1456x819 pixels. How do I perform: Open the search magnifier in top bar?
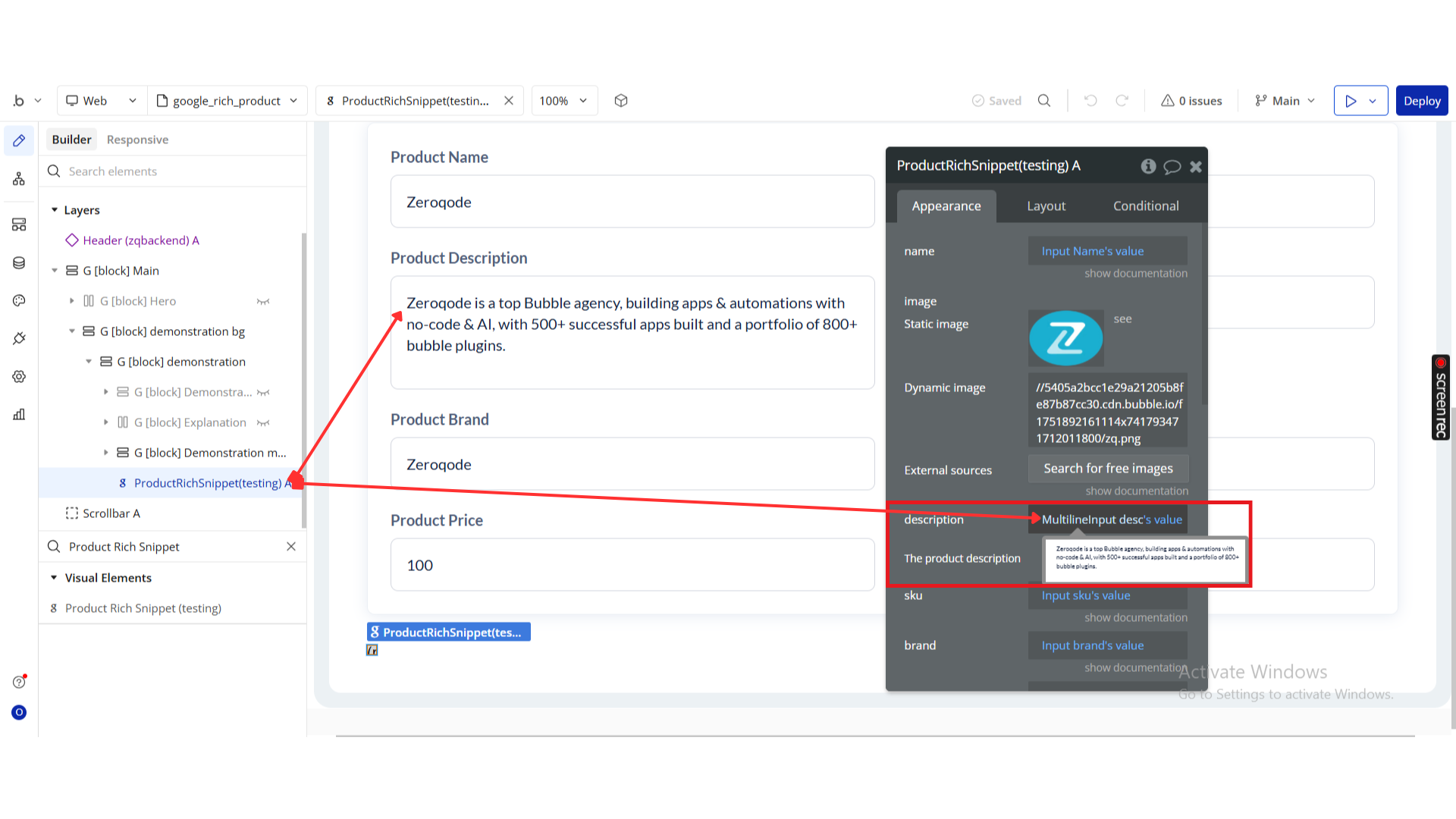[x=1044, y=101]
